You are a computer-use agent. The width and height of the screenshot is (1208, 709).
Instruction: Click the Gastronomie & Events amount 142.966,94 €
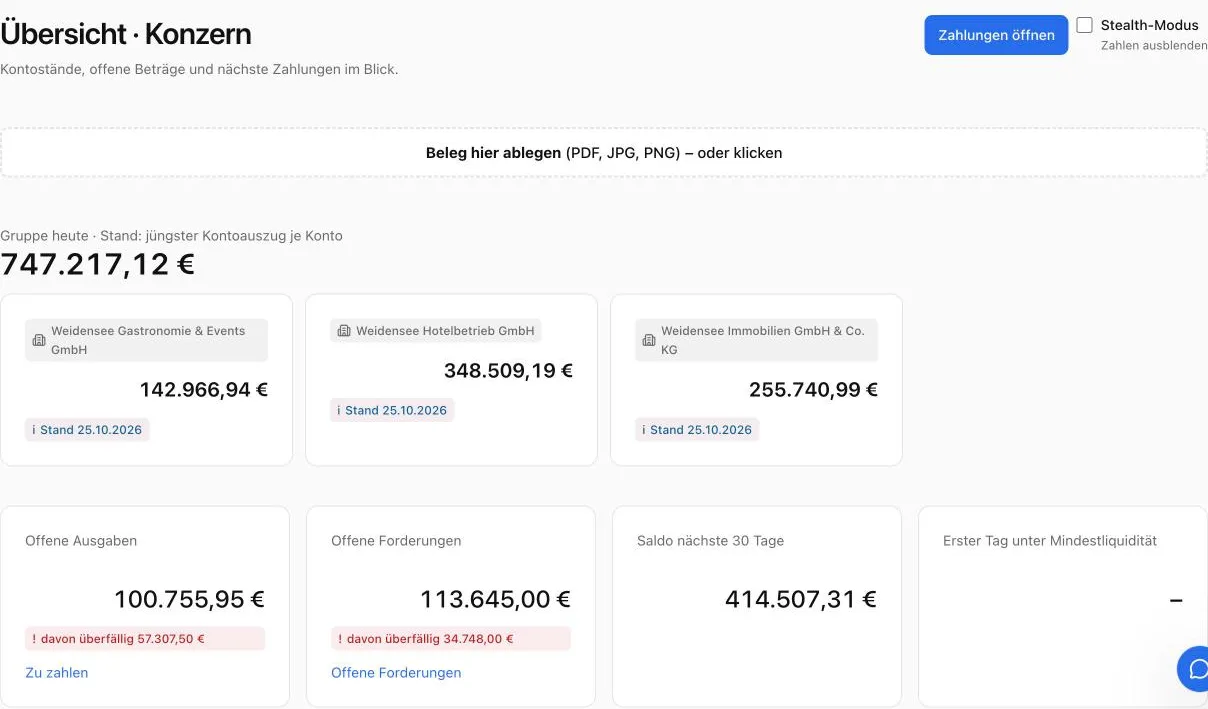pyautogui.click(x=204, y=390)
